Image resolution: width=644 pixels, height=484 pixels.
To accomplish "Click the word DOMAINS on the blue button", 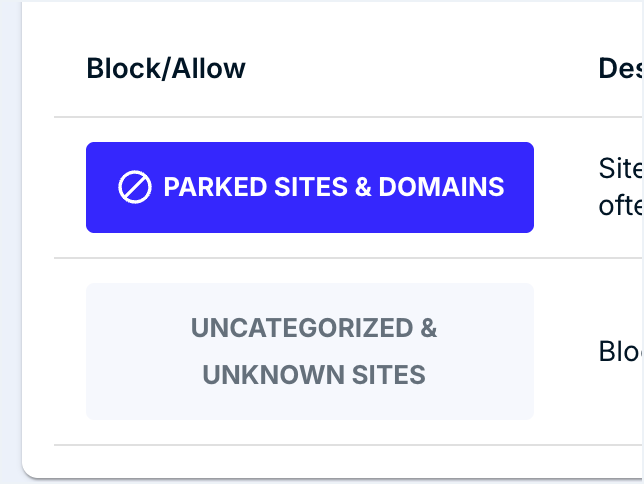I will 441,187.
